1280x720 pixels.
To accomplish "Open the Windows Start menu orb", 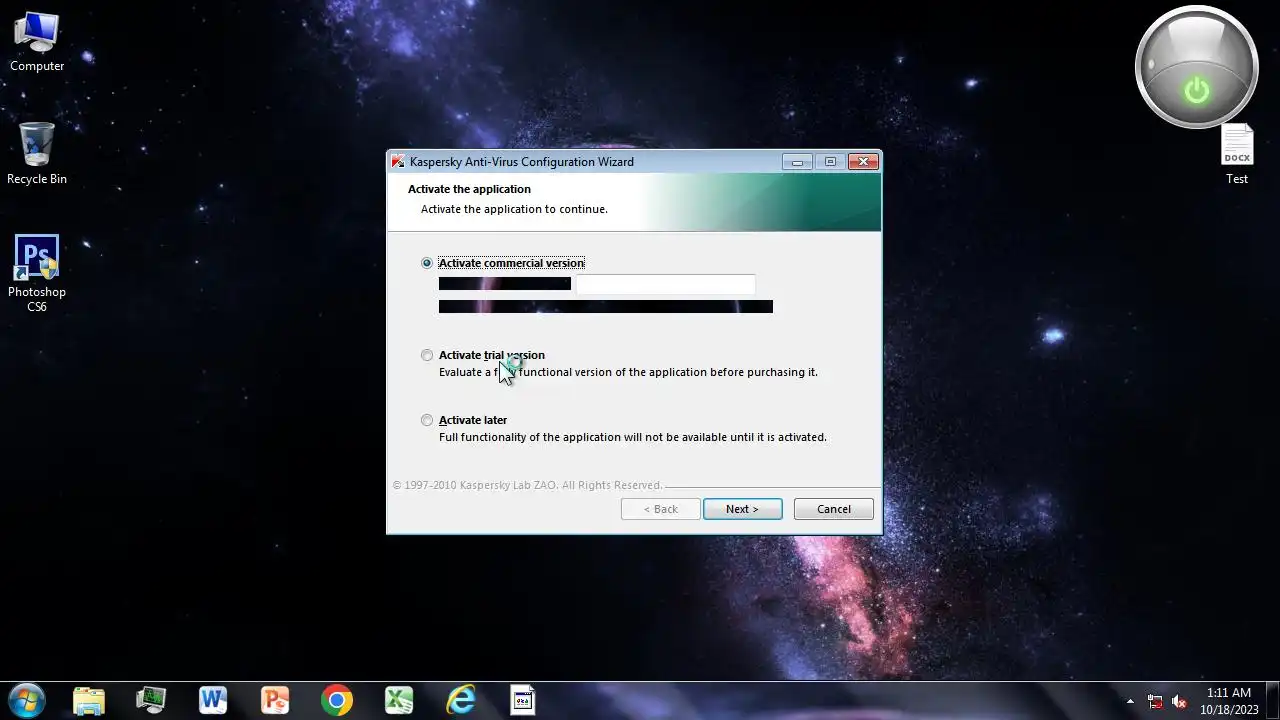I will point(26,700).
